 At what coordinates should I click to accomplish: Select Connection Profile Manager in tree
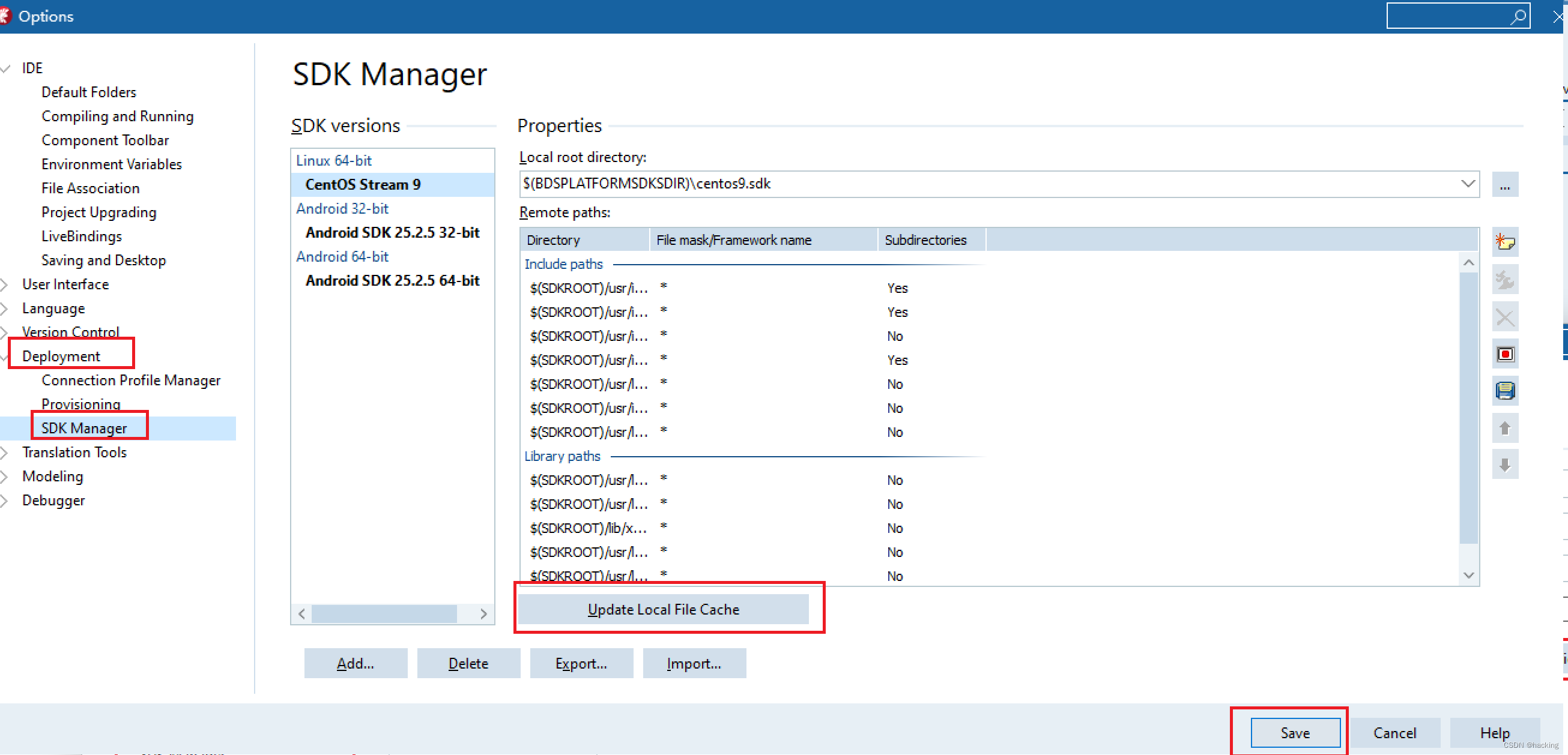click(x=130, y=381)
